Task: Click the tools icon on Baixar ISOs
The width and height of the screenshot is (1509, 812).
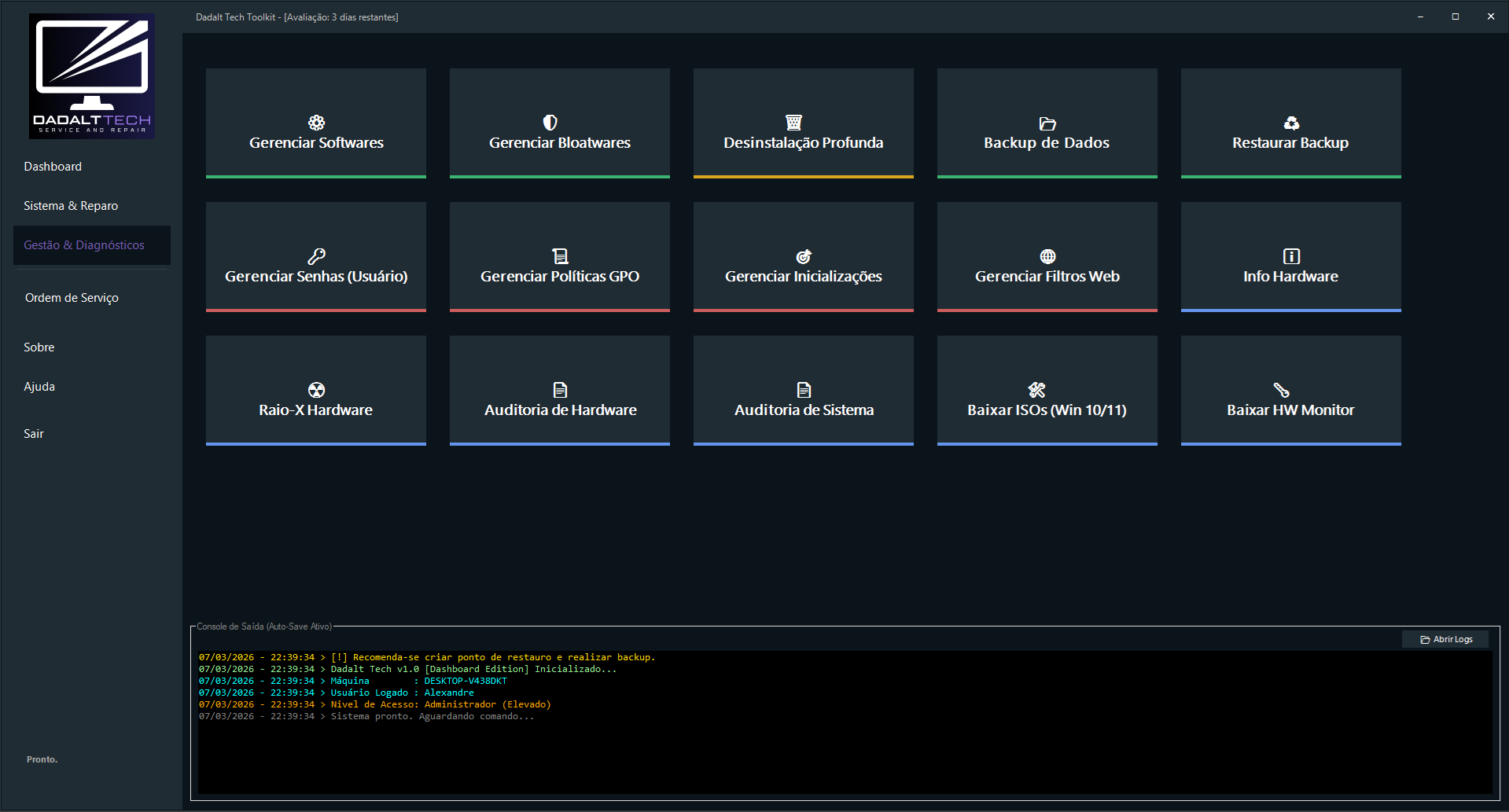Action: pos(1036,390)
